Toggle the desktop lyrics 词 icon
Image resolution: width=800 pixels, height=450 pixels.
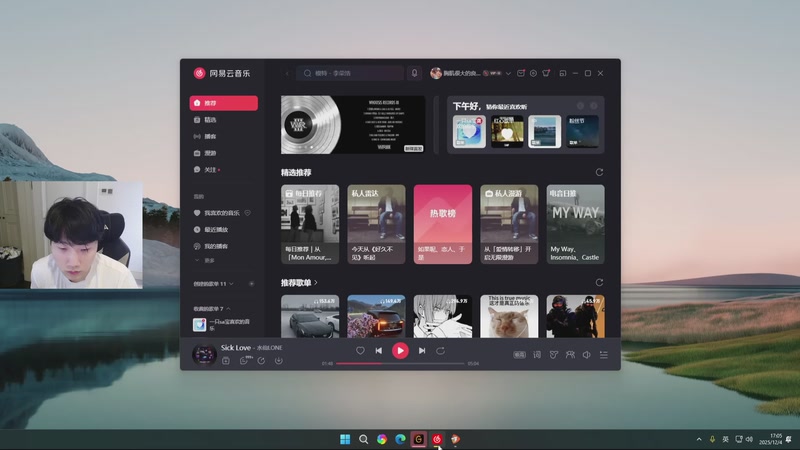pyautogui.click(x=537, y=355)
